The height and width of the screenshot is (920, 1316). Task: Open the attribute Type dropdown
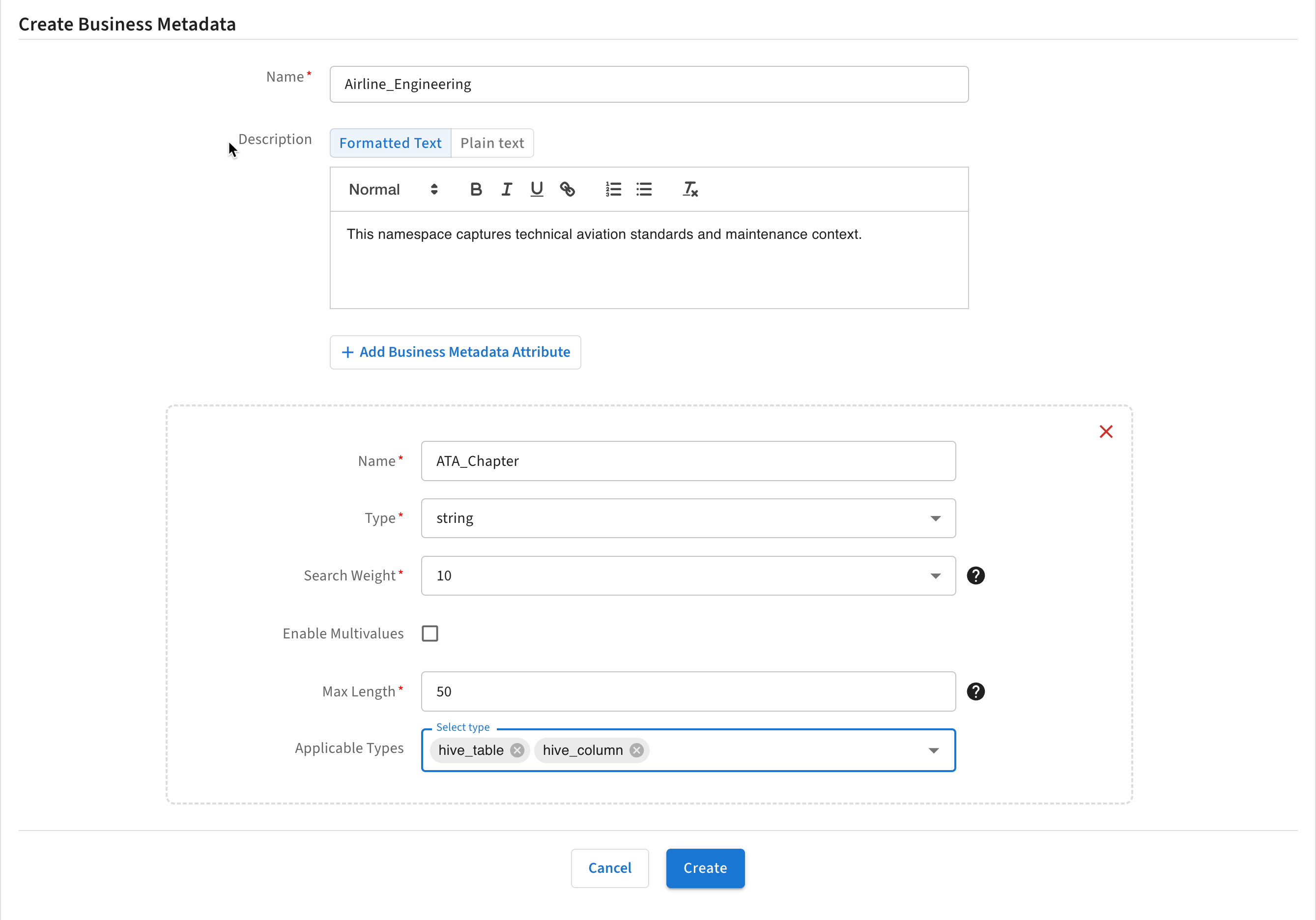[x=688, y=518]
